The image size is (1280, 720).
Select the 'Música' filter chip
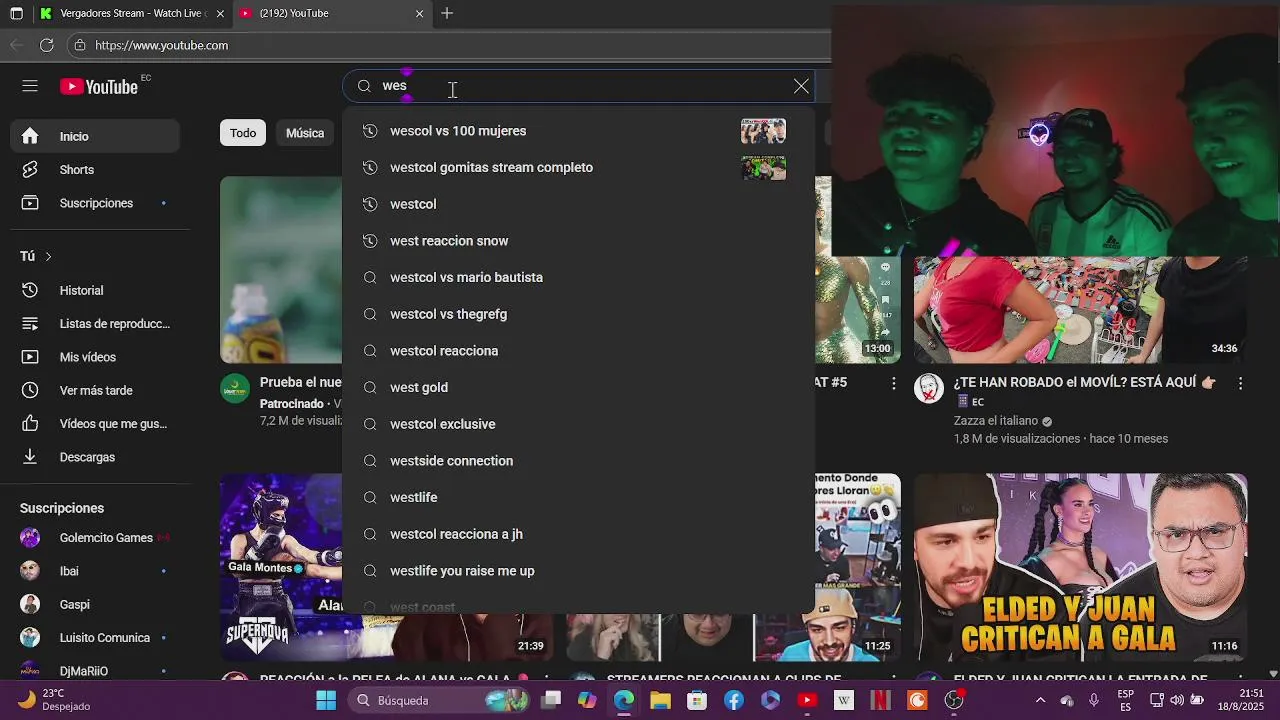(x=305, y=133)
